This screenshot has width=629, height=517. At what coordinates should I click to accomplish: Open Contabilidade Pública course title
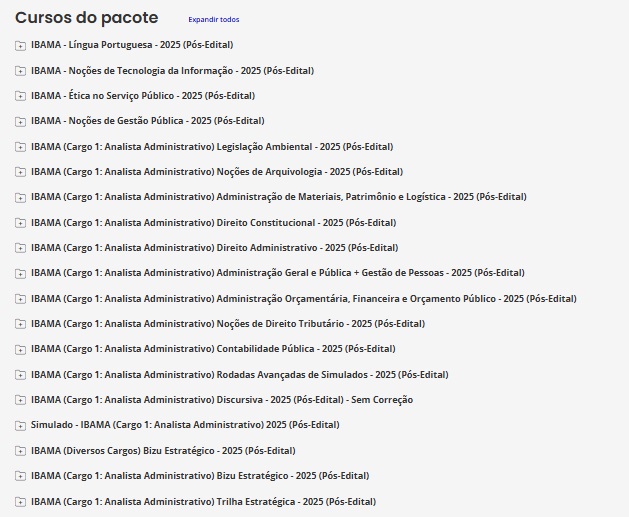213,349
